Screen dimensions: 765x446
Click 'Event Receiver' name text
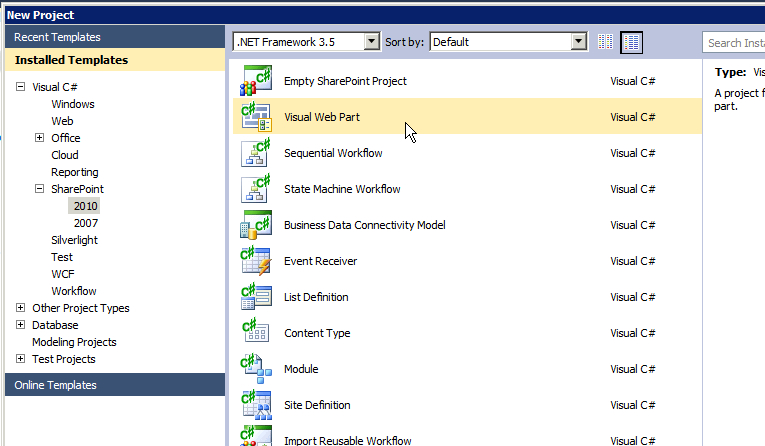[320, 261]
